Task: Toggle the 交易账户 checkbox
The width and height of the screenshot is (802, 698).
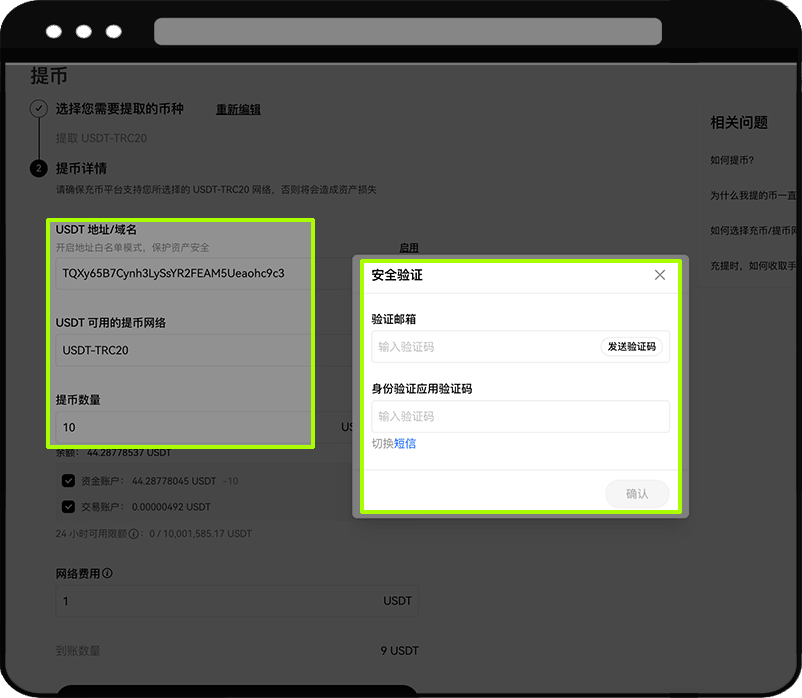Action: point(69,507)
